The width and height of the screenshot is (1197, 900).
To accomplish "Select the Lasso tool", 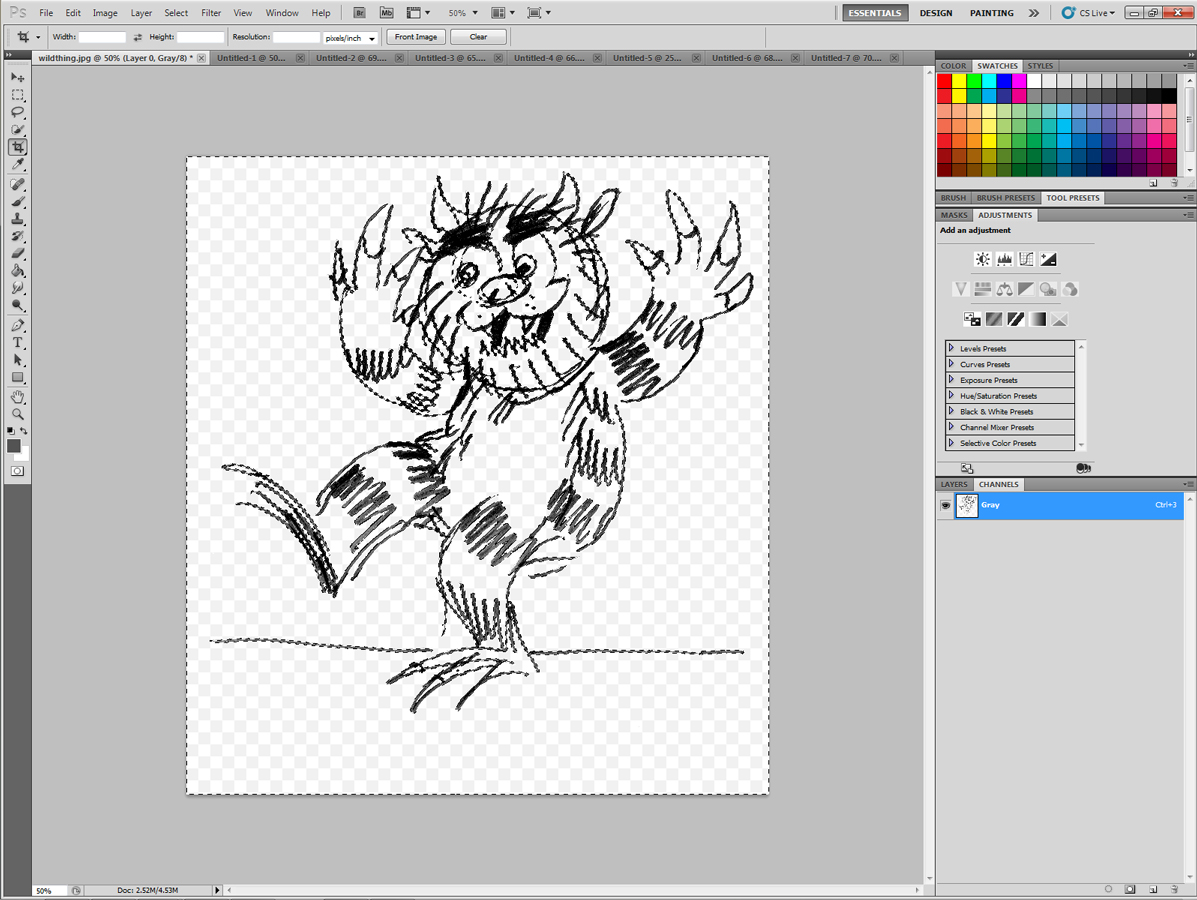I will click(18, 112).
